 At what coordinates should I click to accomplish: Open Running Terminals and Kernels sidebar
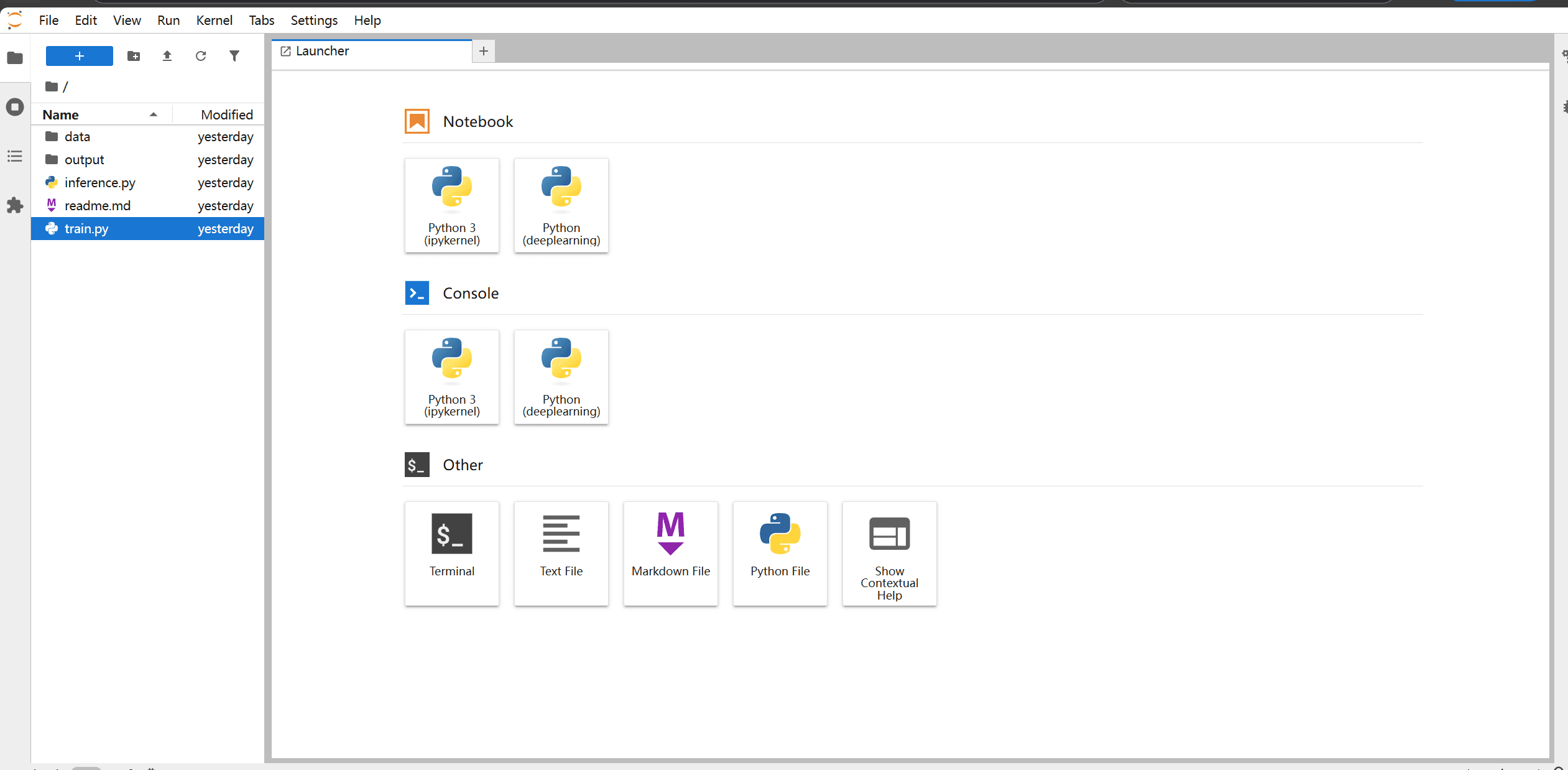tap(15, 107)
